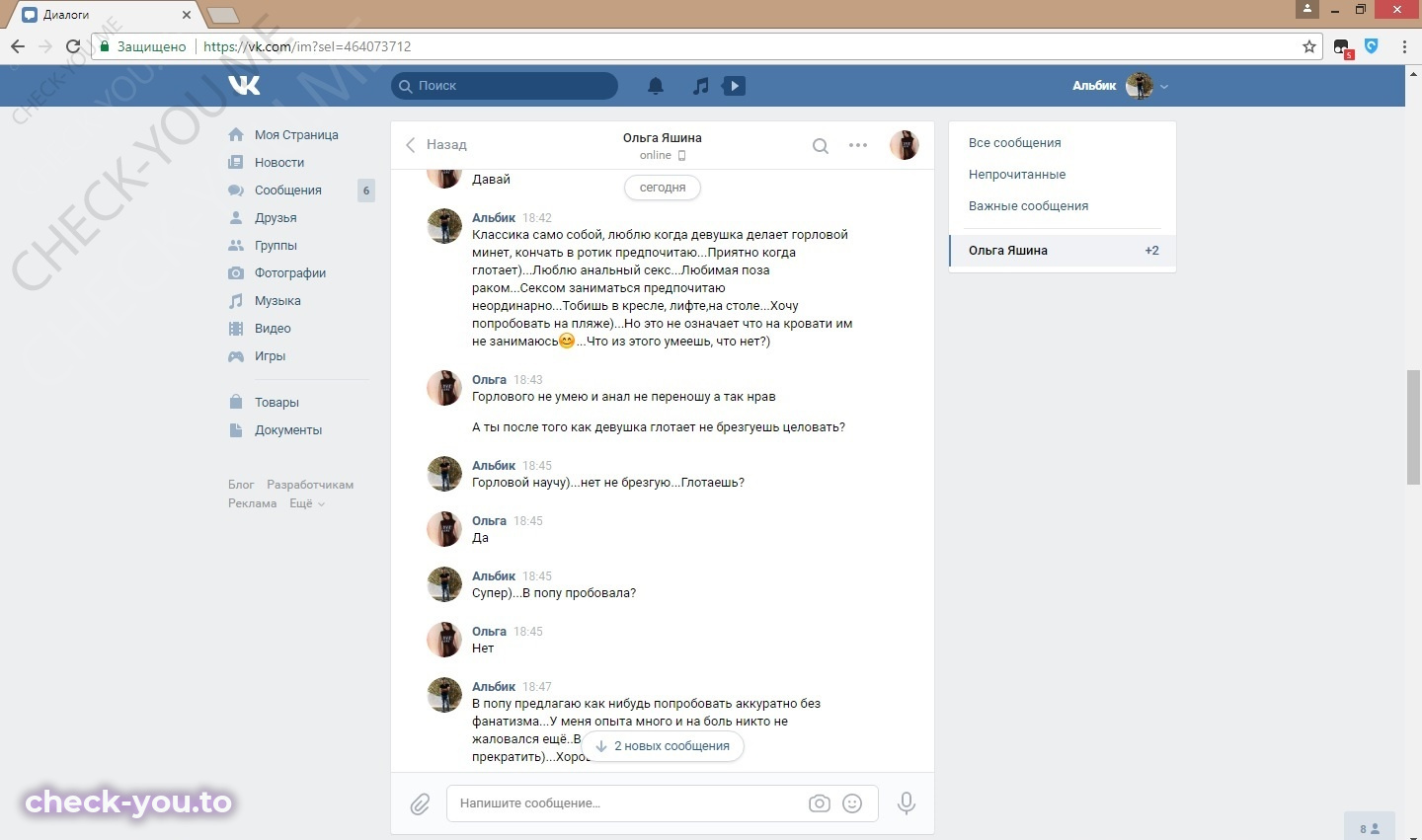Click the browser back arrow
This screenshot has width=1422, height=840.
point(18,46)
